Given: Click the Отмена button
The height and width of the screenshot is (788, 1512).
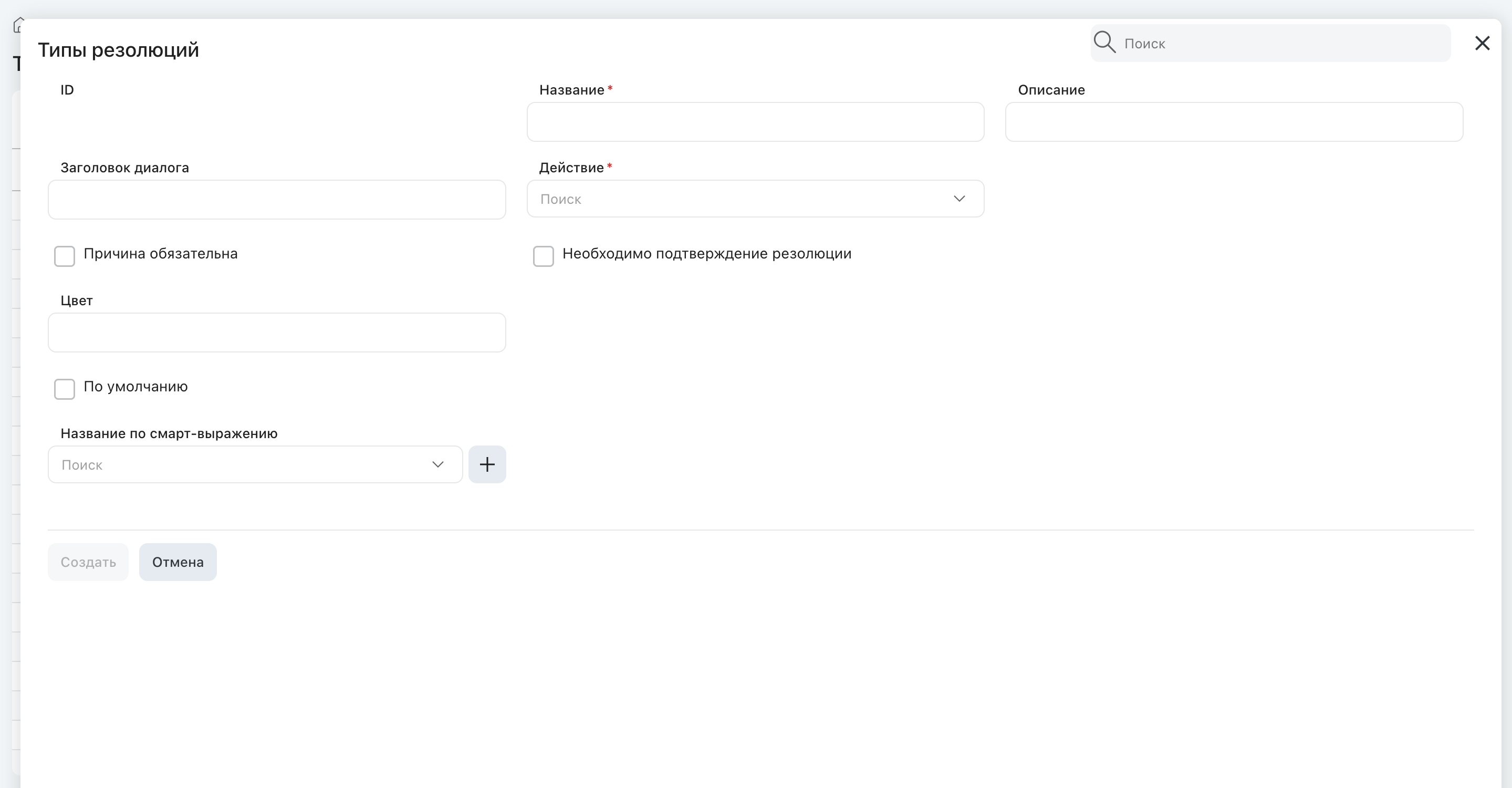Looking at the screenshot, I should click(x=178, y=562).
